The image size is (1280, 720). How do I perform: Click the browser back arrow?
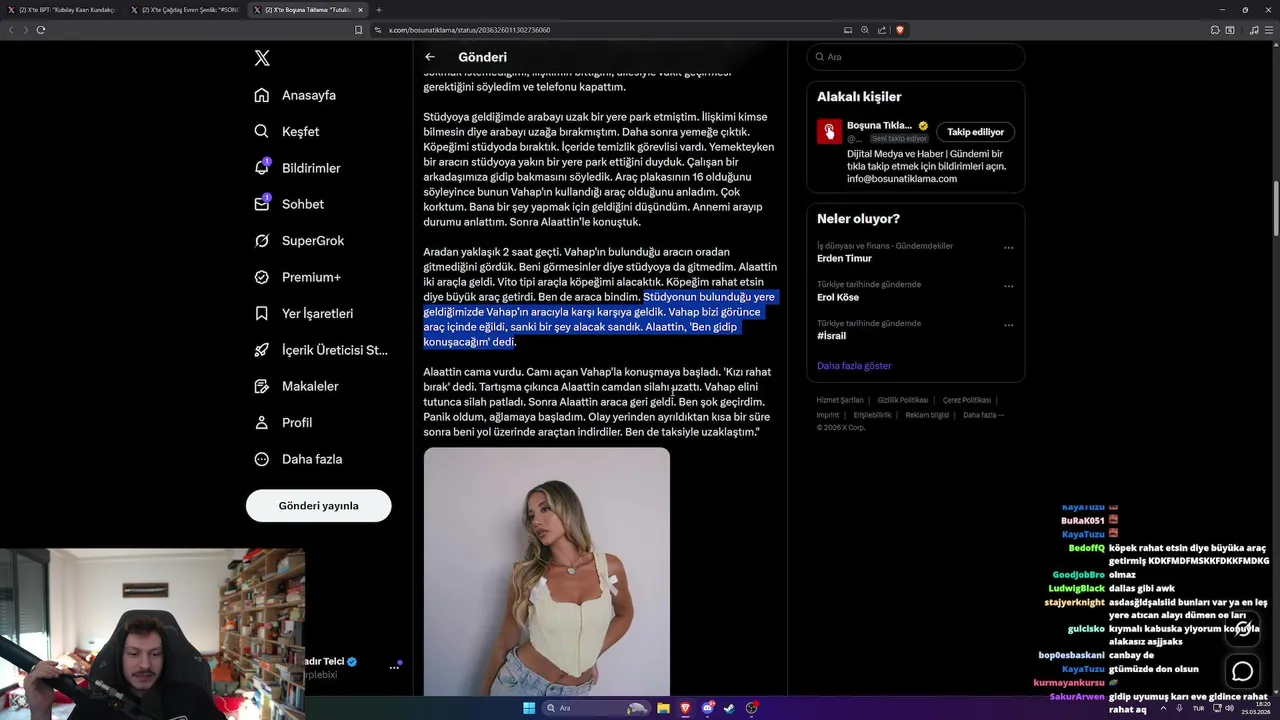11,30
